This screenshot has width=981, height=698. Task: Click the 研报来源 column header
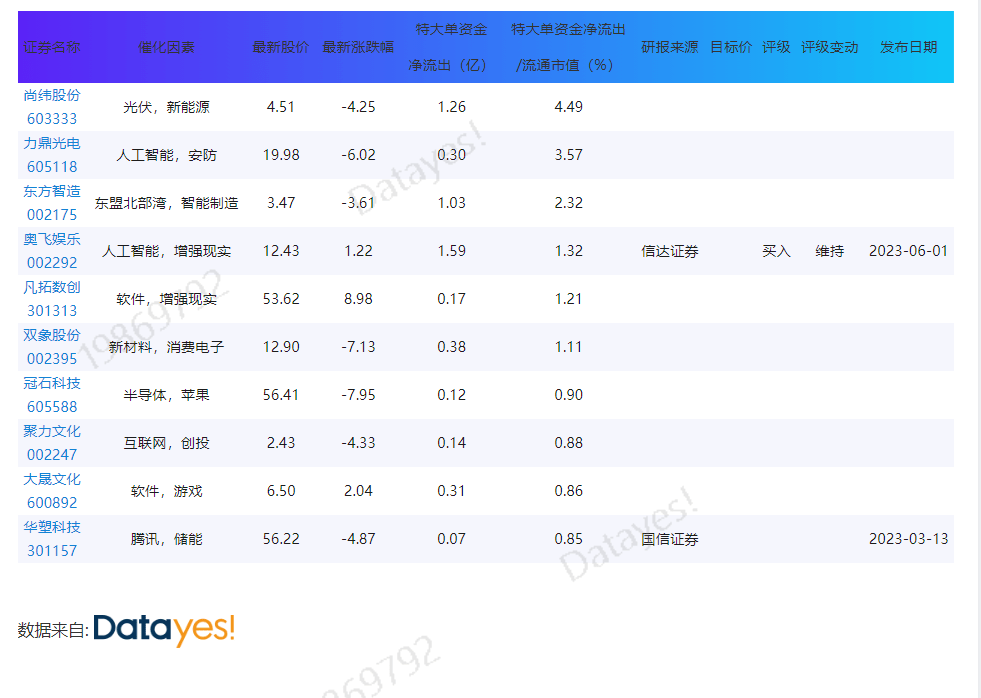coord(670,47)
